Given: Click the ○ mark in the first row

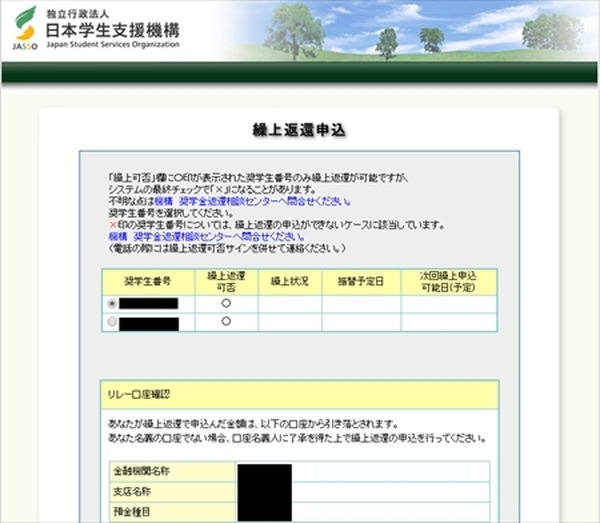Looking at the screenshot, I should (x=226, y=303).
